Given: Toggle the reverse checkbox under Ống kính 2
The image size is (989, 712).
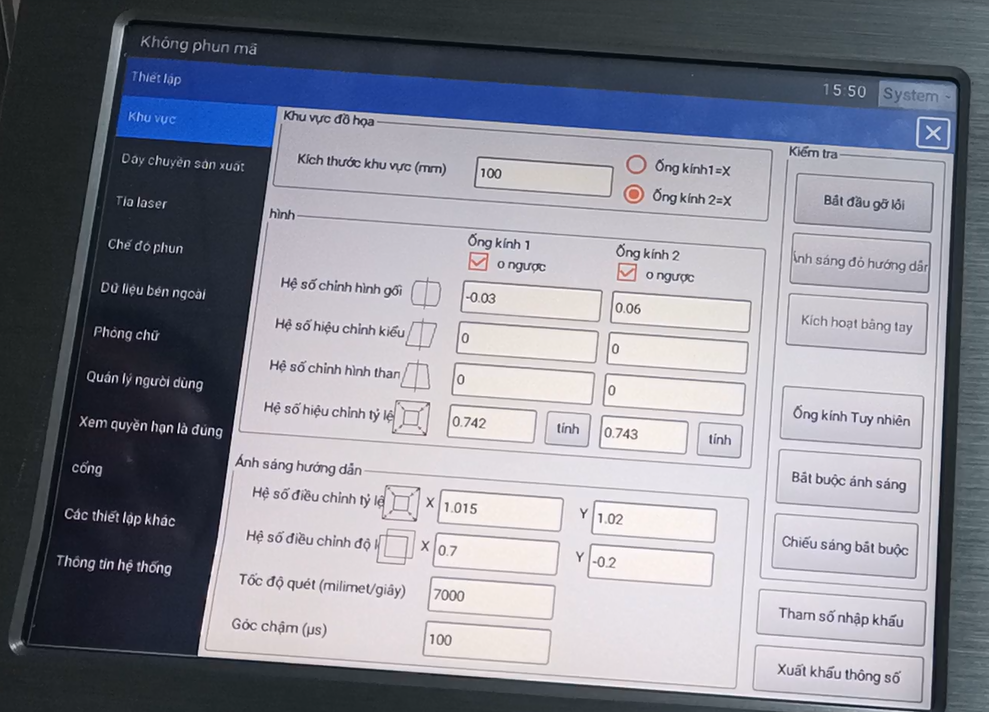Looking at the screenshot, I should 627,272.
